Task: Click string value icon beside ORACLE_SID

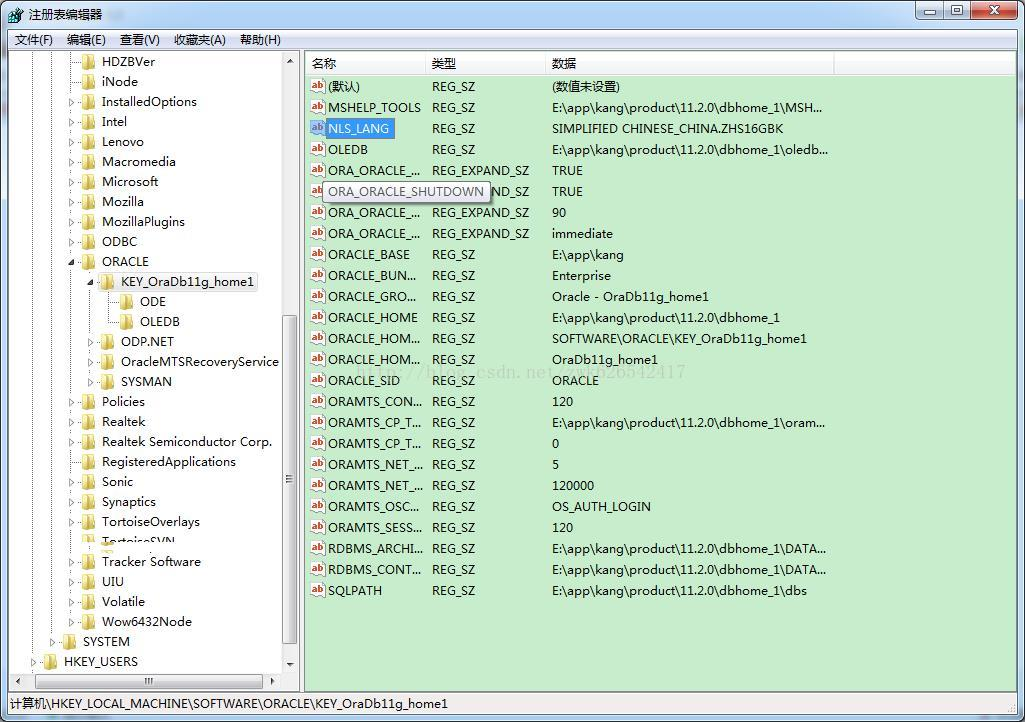Action: click(x=318, y=381)
